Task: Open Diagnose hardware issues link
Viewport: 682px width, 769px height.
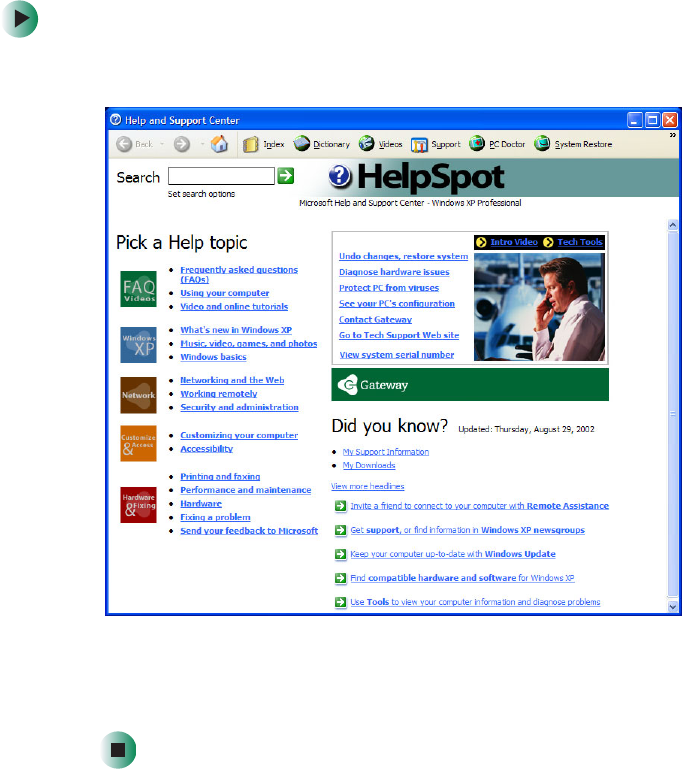Action: (394, 272)
